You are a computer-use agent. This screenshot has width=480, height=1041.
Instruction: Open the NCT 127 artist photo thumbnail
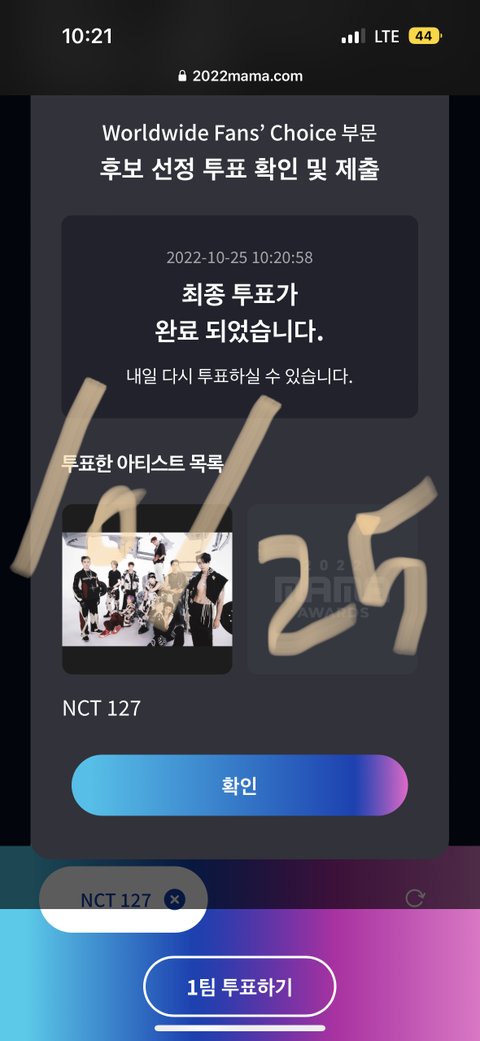[x=147, y=590]
